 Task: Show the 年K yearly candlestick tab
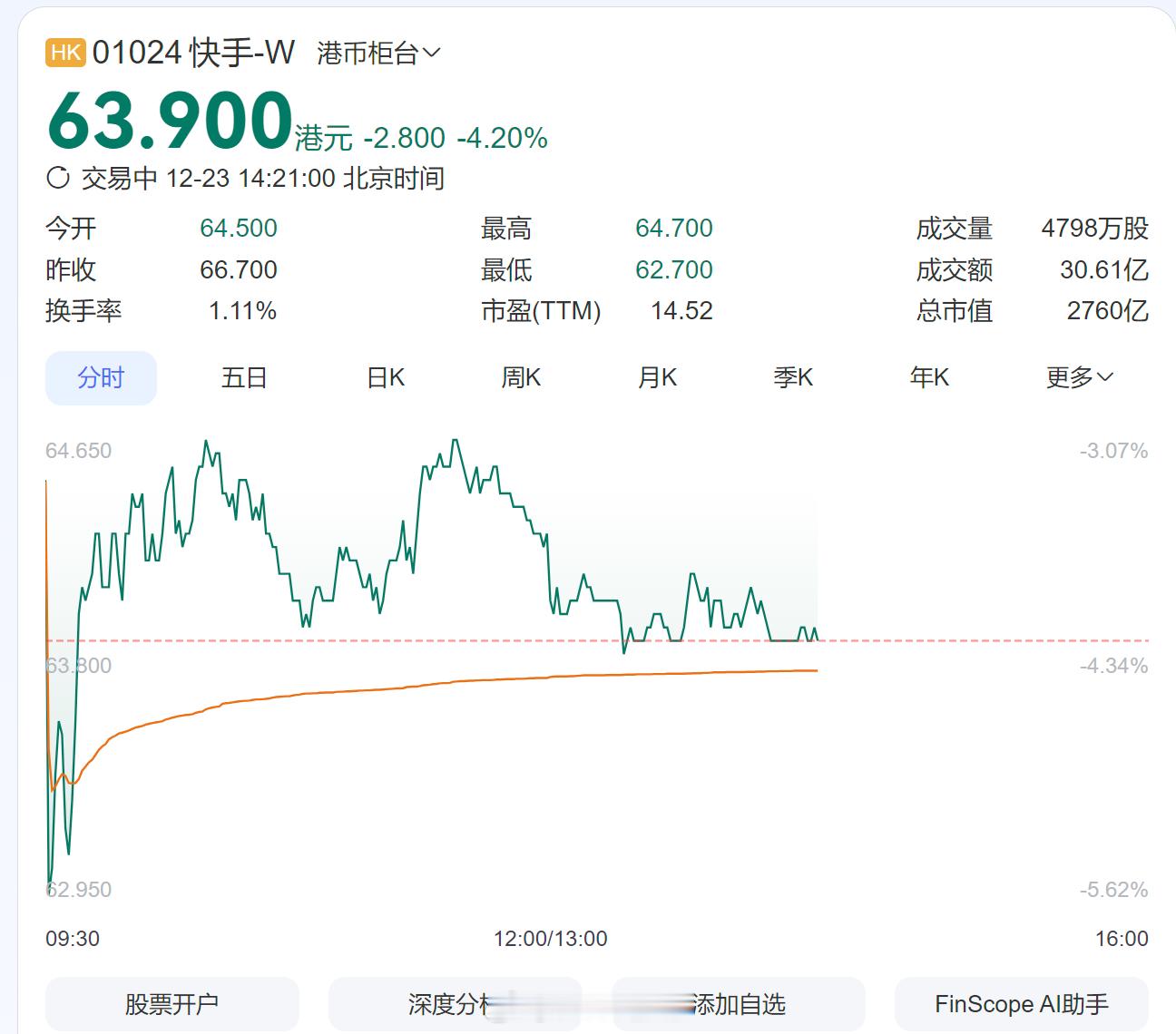[x=929, y=377]
